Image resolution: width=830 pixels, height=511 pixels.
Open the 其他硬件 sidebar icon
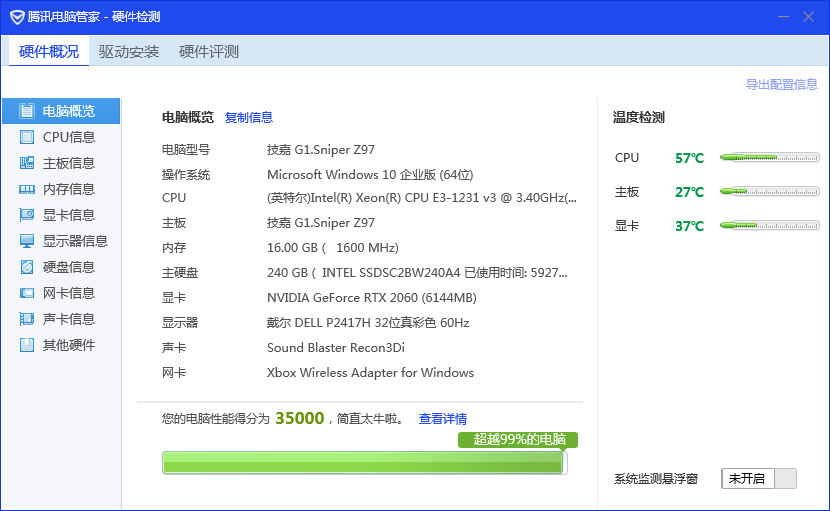(27, 345)
